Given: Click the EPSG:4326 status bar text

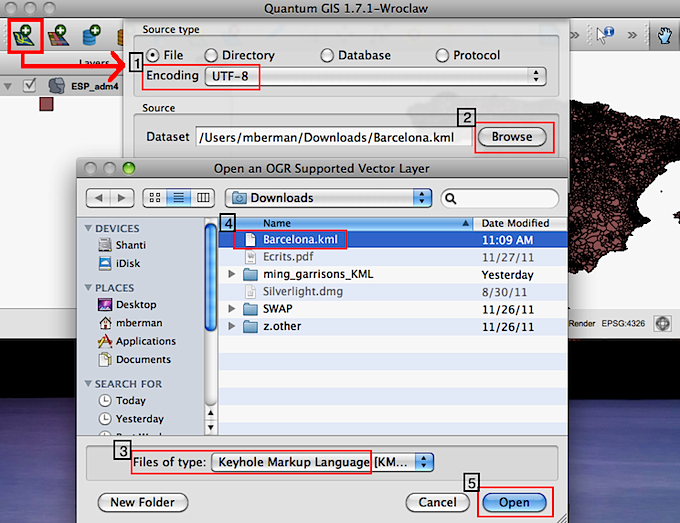Looking at the screenshot, I should tap(623, 324).
